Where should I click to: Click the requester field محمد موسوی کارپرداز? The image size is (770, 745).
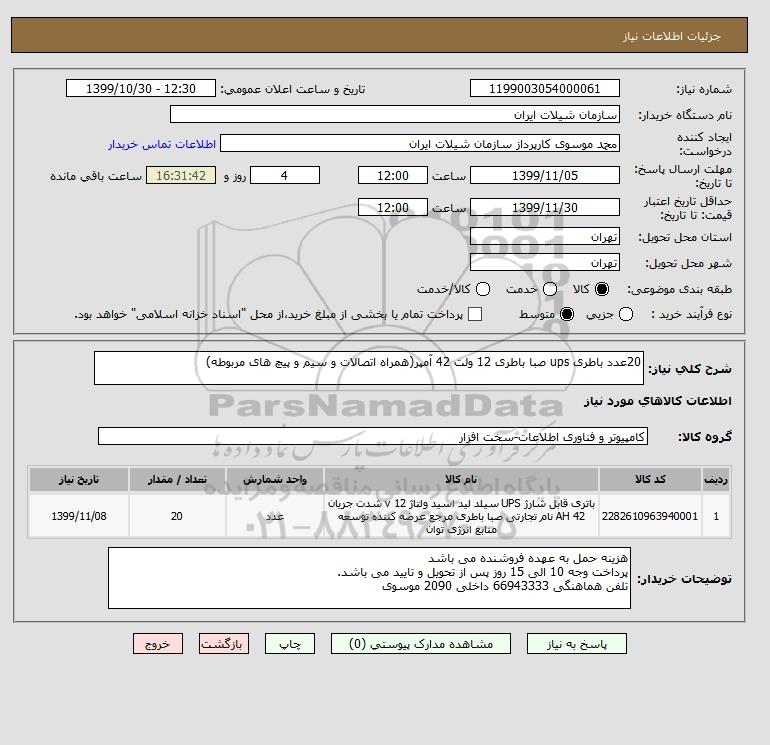pos(420,143)
